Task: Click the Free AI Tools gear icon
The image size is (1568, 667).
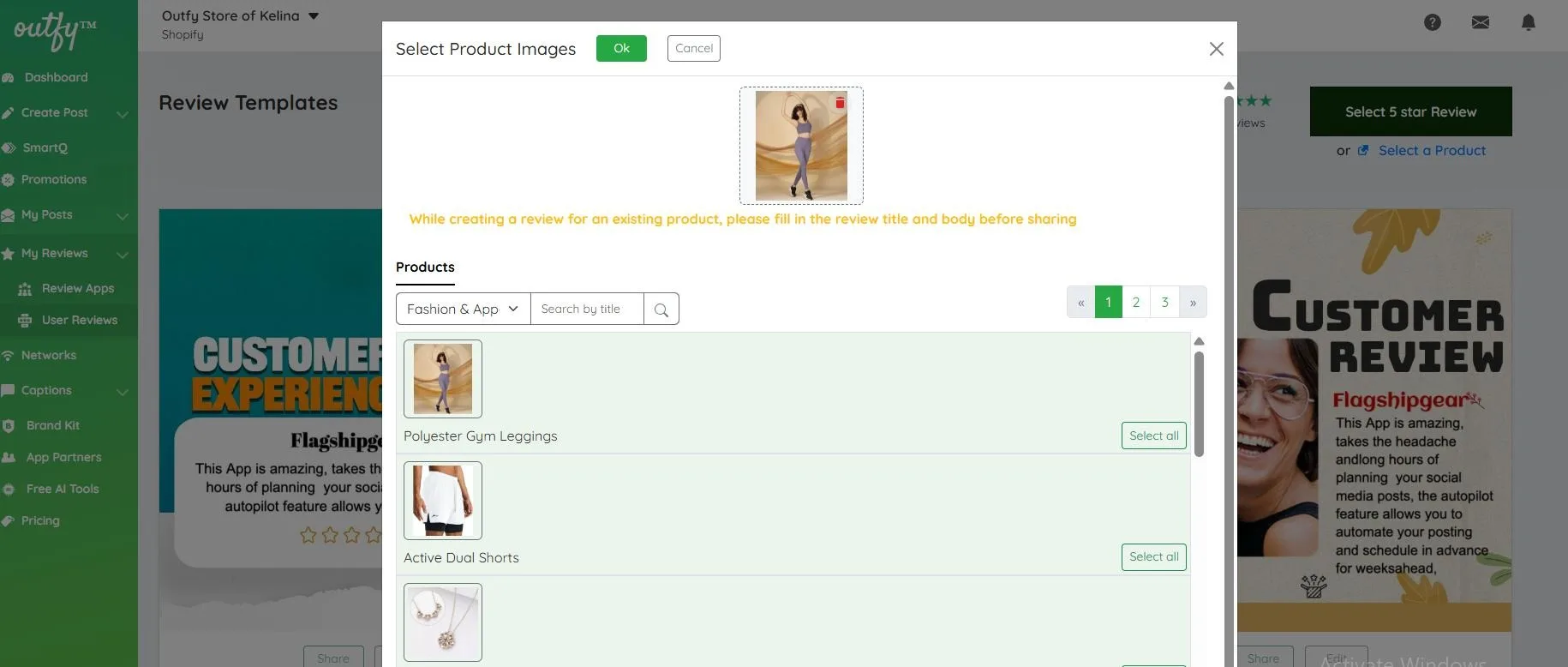Action: [9, 489]
